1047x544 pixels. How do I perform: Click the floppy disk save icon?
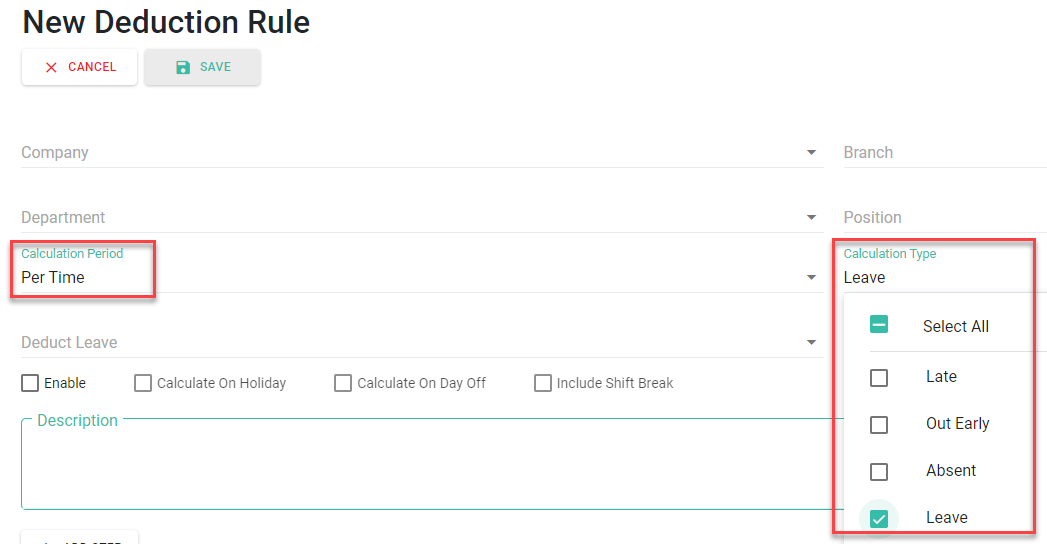point(183,67)
